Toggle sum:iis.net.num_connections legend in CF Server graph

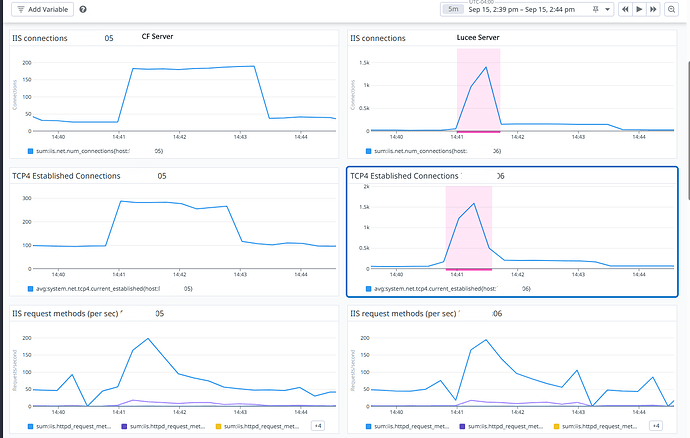coord(90,151)
